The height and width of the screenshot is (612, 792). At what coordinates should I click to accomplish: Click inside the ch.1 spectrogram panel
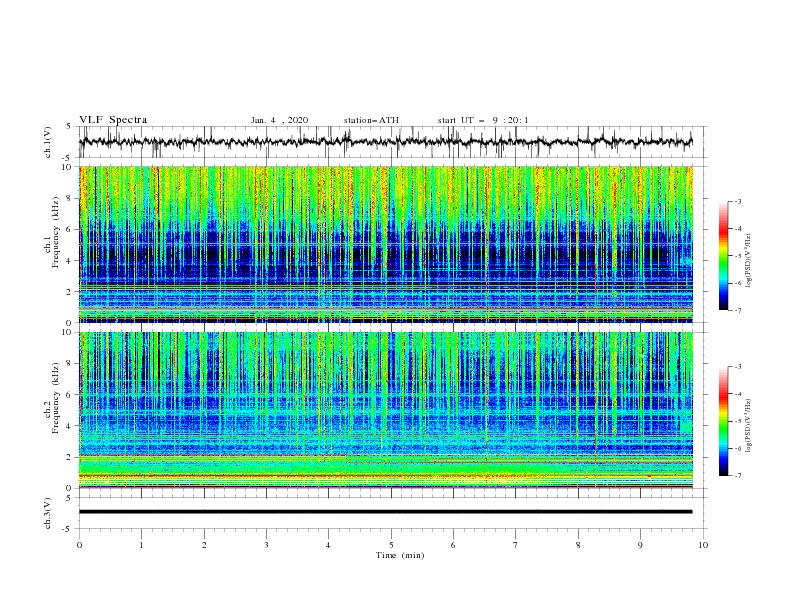(386, 244)
